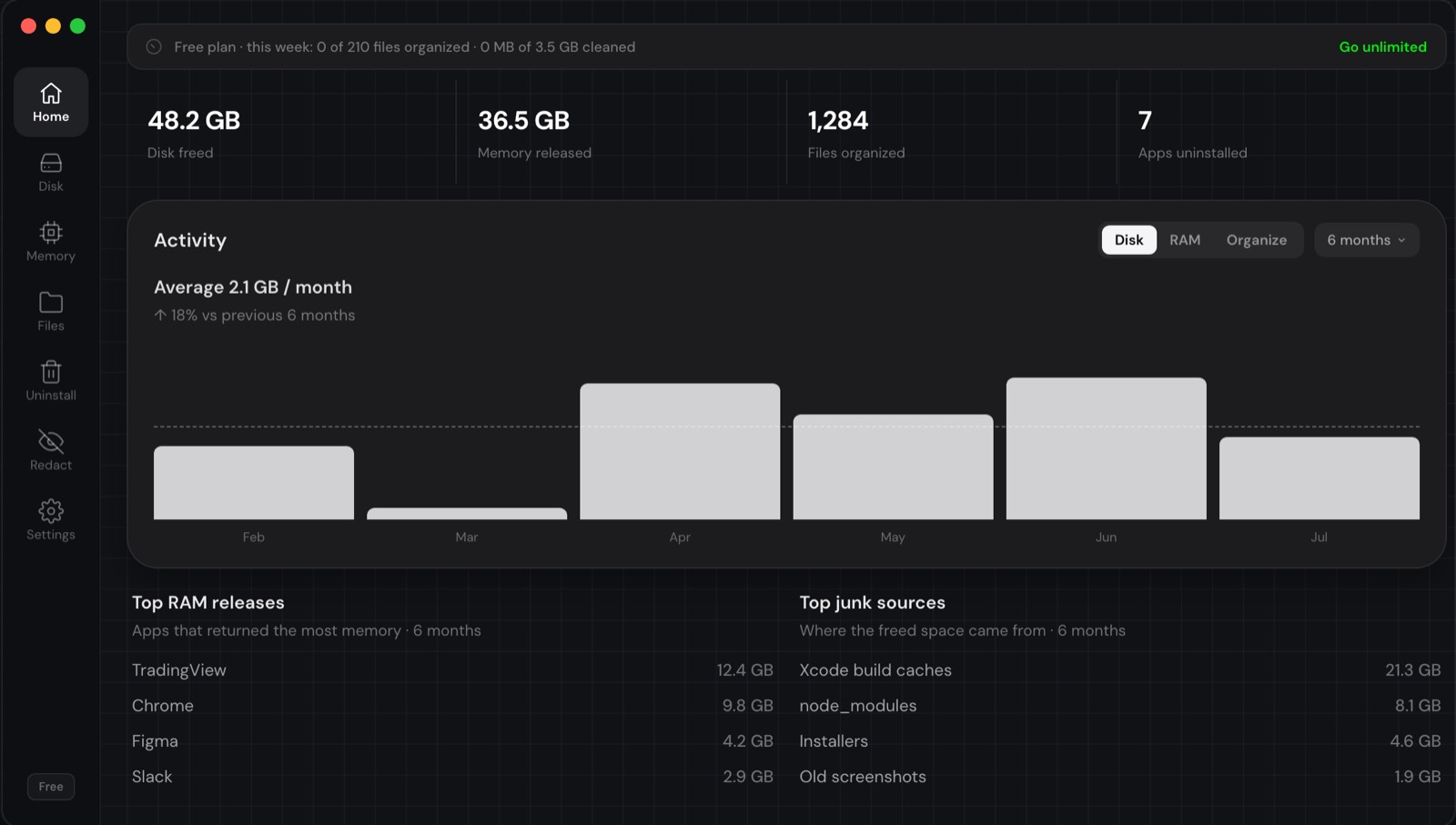This screenshot has height=825, width=1456.
Task: Go to the Memory section
Action: pos(51,242)
